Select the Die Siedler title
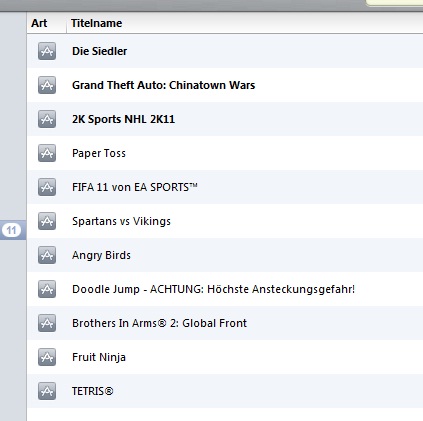Screen dimensions: 423x421 (99, 51)
